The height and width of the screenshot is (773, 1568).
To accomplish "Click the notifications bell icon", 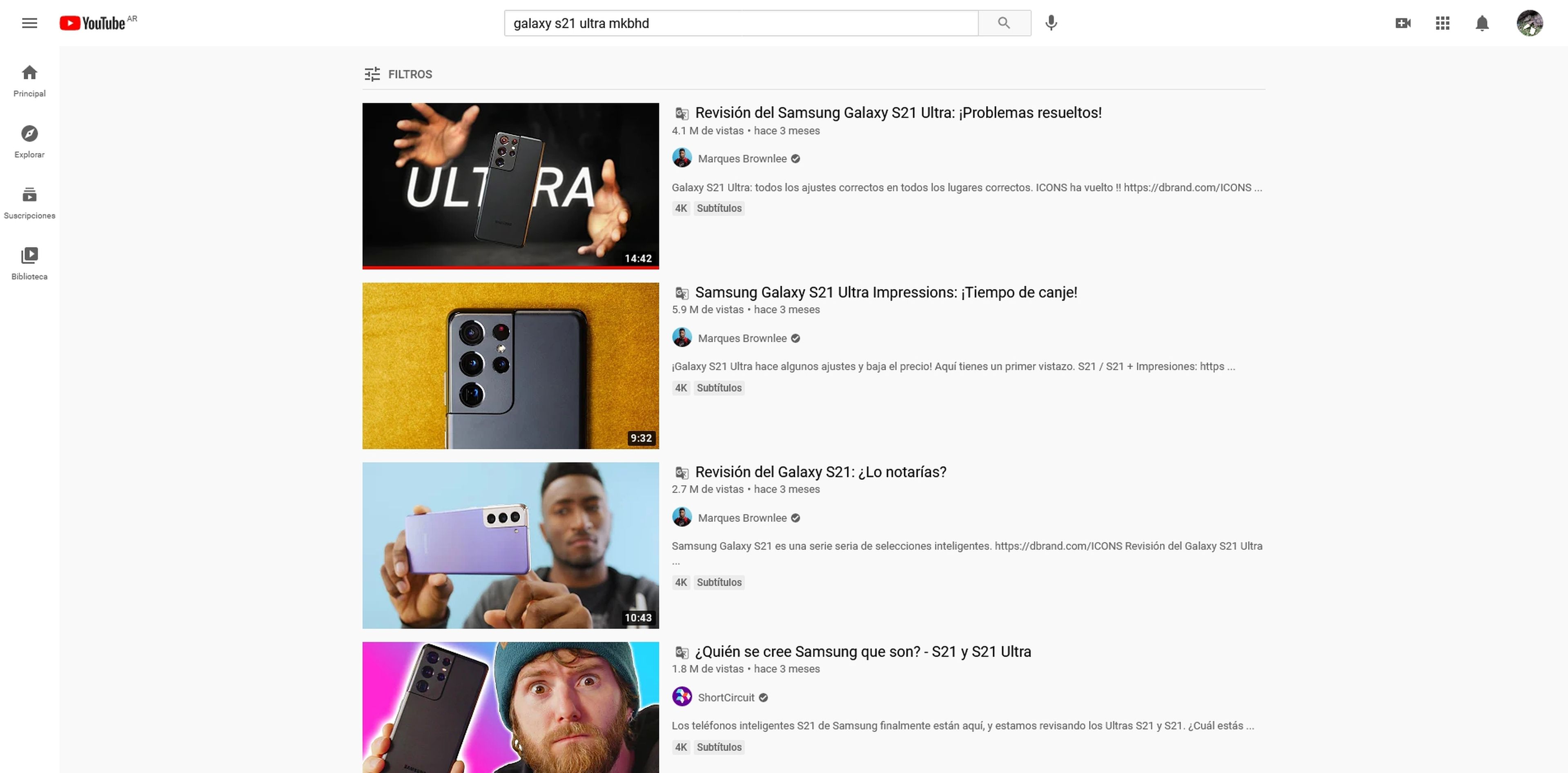I will click(1484, 22).
